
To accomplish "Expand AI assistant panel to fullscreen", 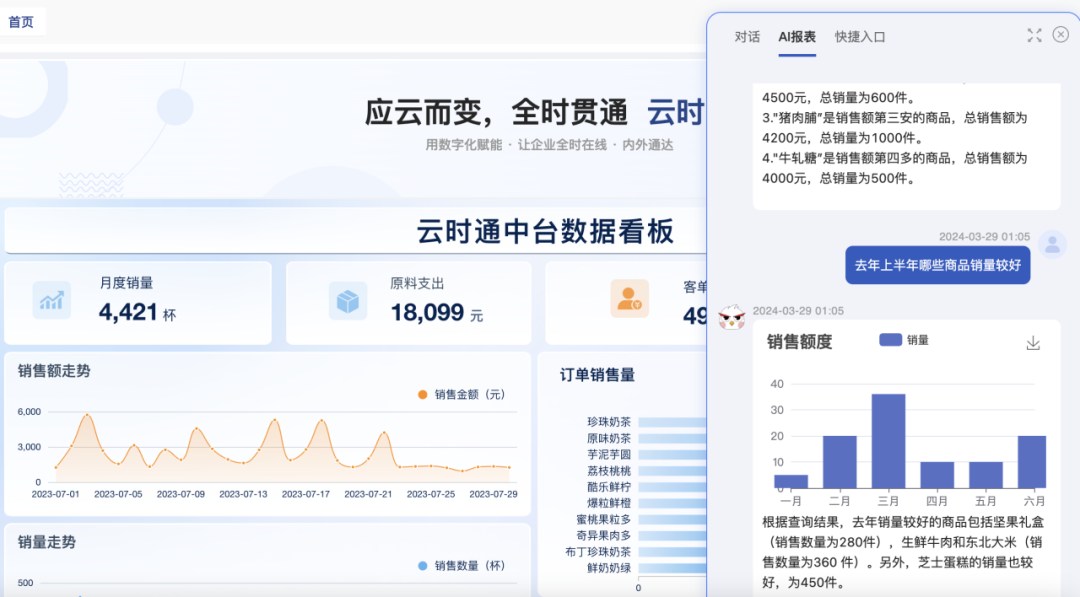I will [x=1034, y=35].
